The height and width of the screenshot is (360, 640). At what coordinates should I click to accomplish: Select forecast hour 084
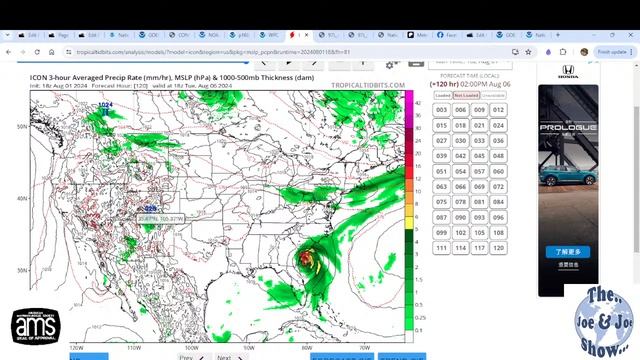[x=498, y=202]
